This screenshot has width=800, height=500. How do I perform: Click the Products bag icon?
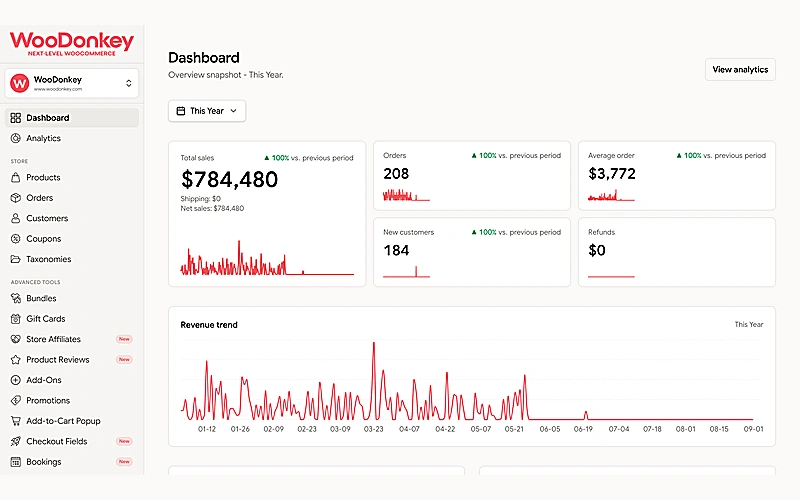click(16, 178)
